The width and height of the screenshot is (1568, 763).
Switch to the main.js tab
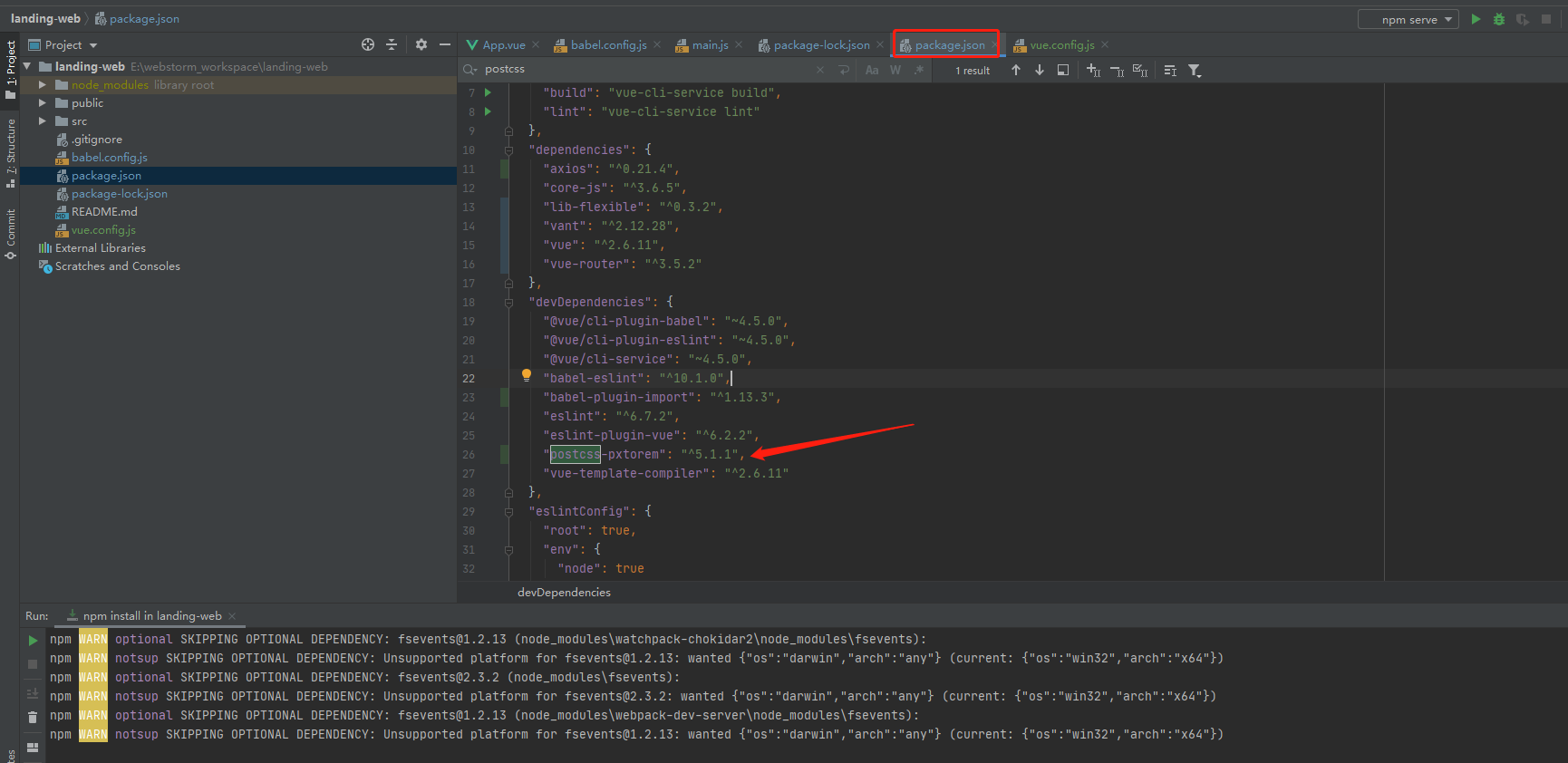[710, 45]
